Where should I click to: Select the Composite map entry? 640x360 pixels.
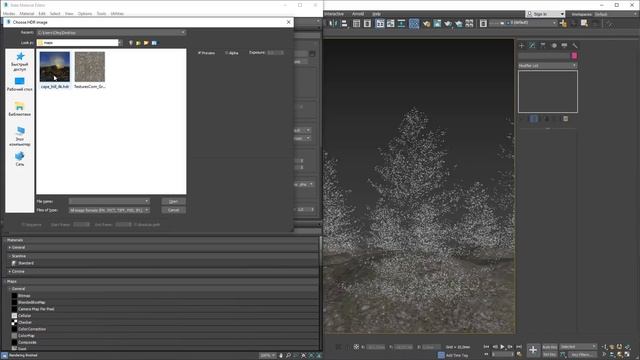[27, 342]
